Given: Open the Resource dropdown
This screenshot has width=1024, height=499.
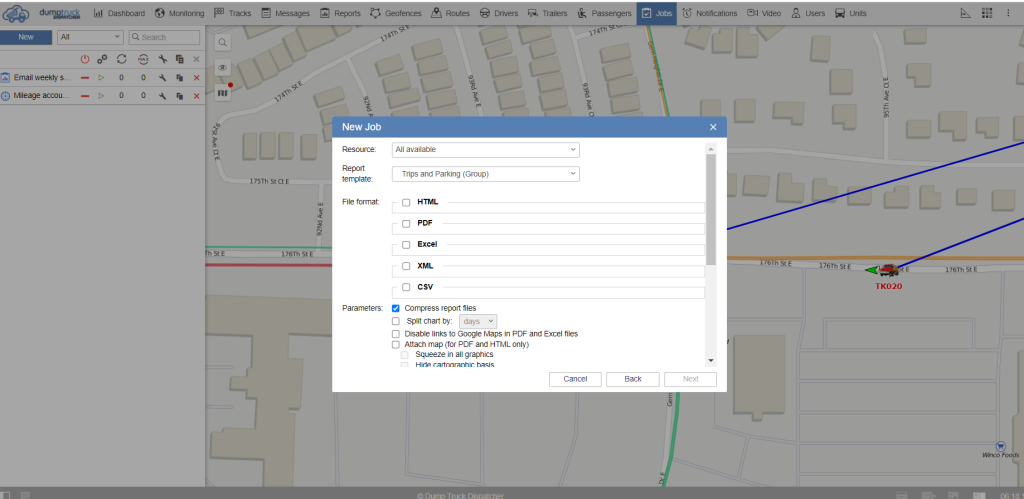Looking at the screenshot, I should pos(485,150).
